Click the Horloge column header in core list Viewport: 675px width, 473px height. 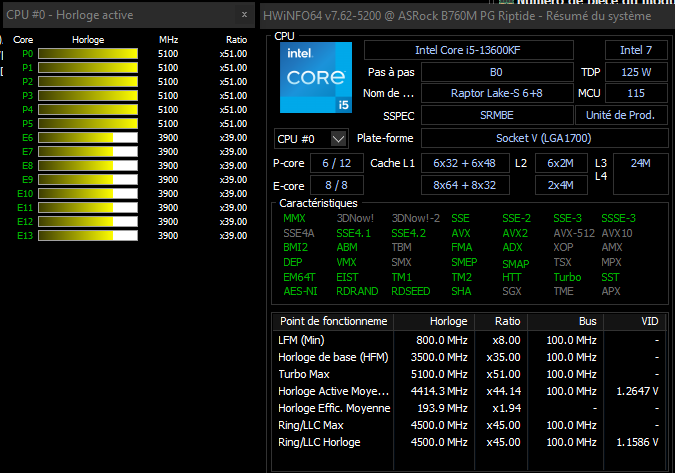tap(88, 40)
